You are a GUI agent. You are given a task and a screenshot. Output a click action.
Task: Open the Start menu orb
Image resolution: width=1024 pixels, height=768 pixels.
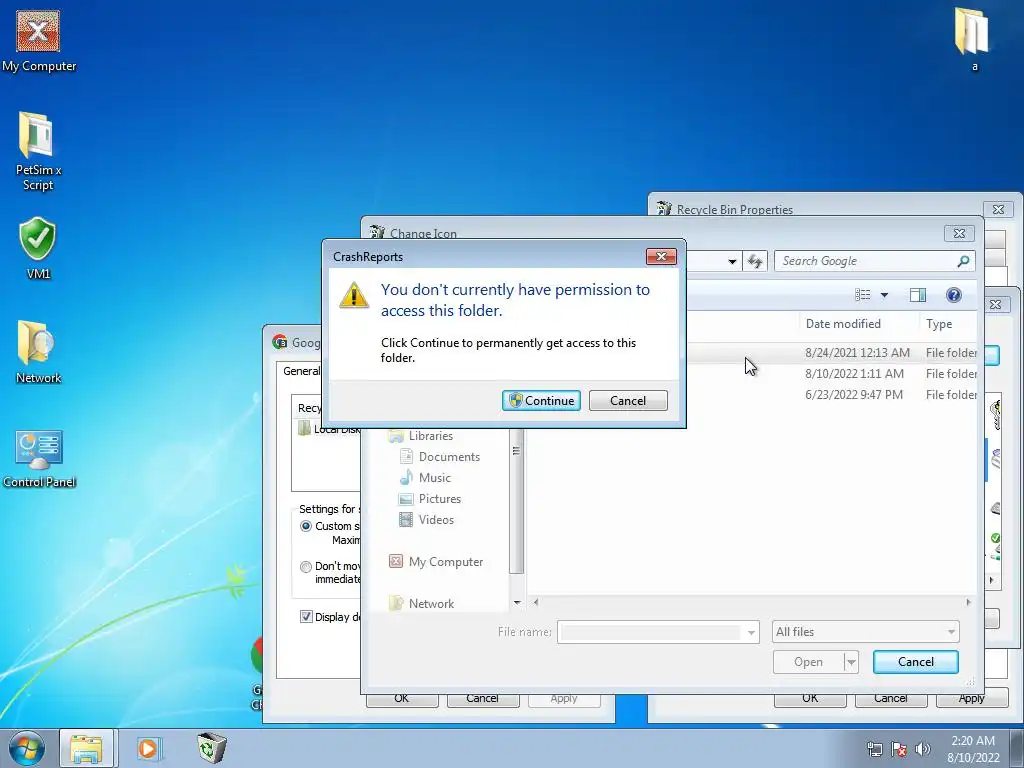point(26,748)
